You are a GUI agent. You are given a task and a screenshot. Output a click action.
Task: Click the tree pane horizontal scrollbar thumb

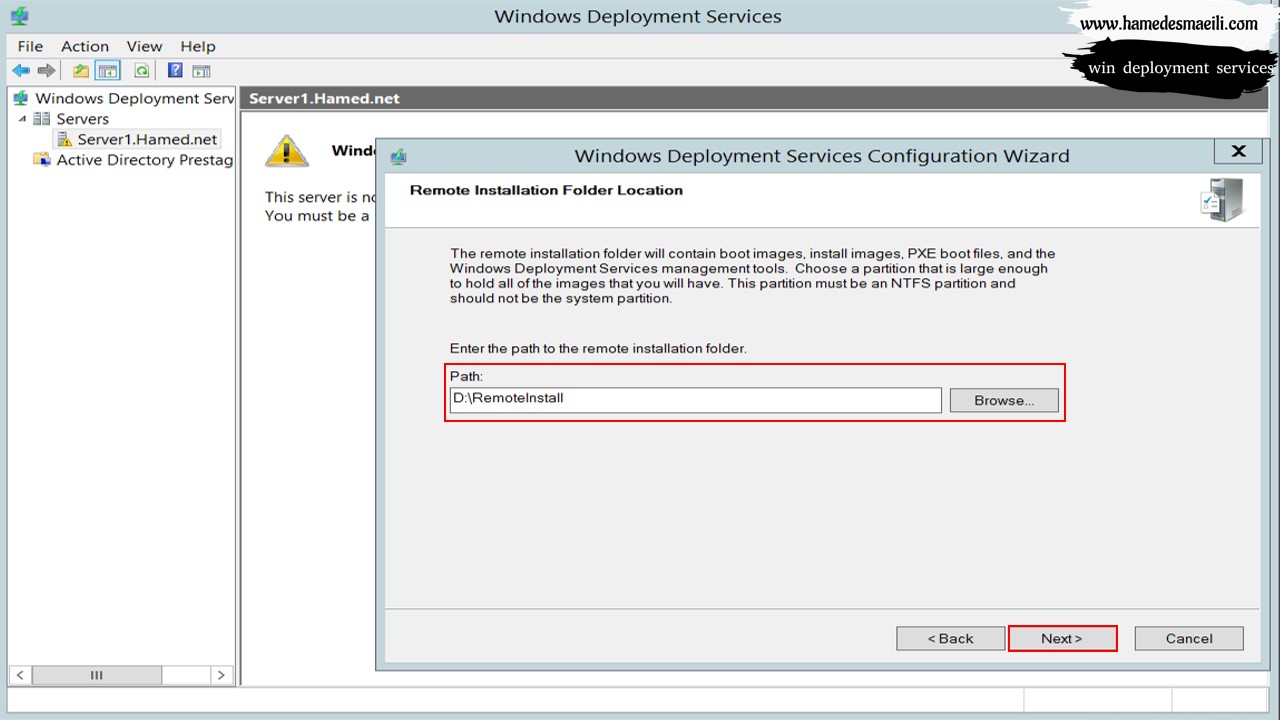pos(96,675)
